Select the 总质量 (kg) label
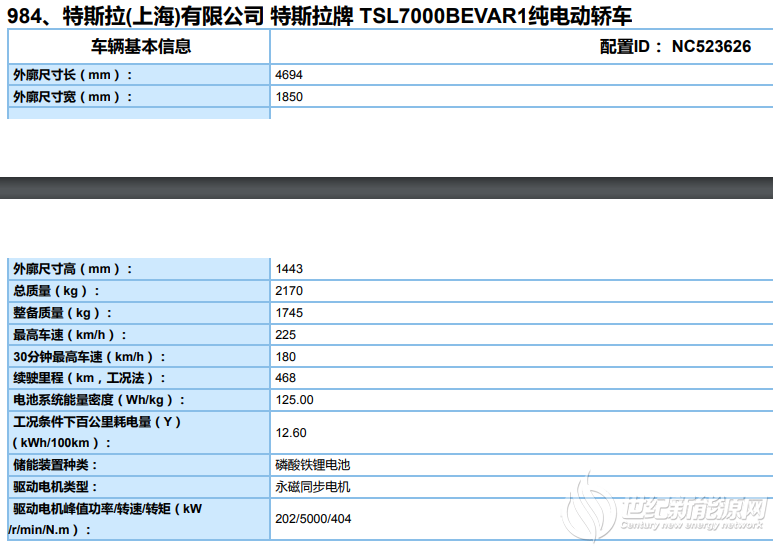 (x=56, y=291)
